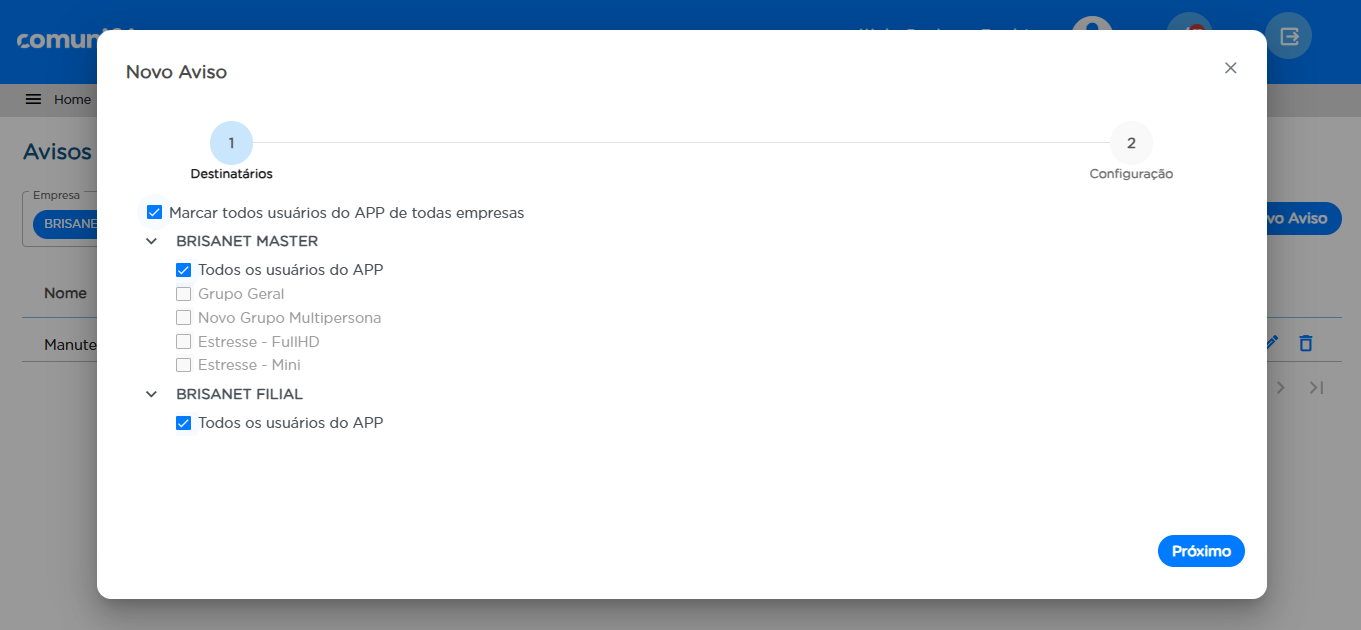This screenshot has height=630, width=1361.
Task: Click the trash delete icon
Action: pos(1305,343)
